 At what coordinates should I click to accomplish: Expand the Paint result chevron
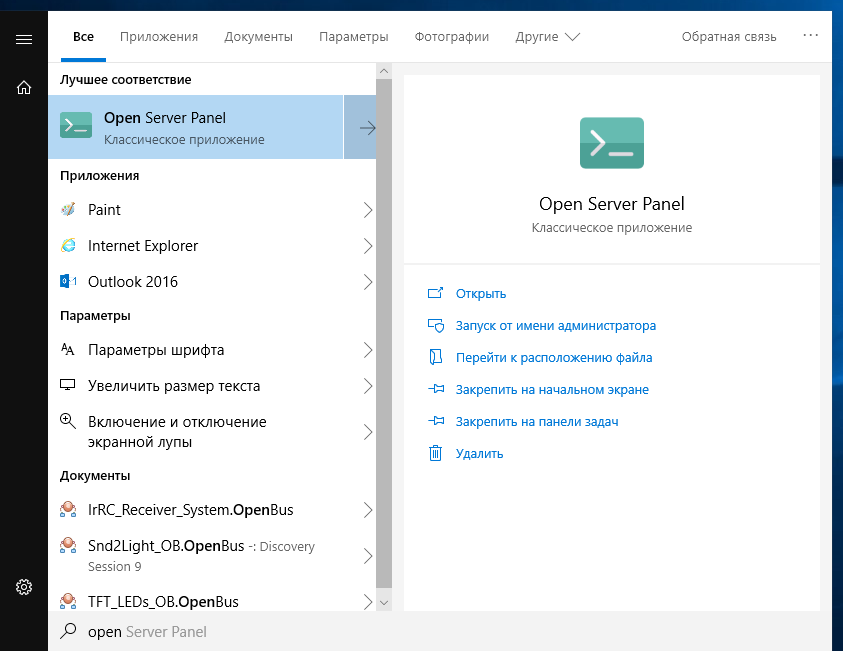[x=368, y=210]
